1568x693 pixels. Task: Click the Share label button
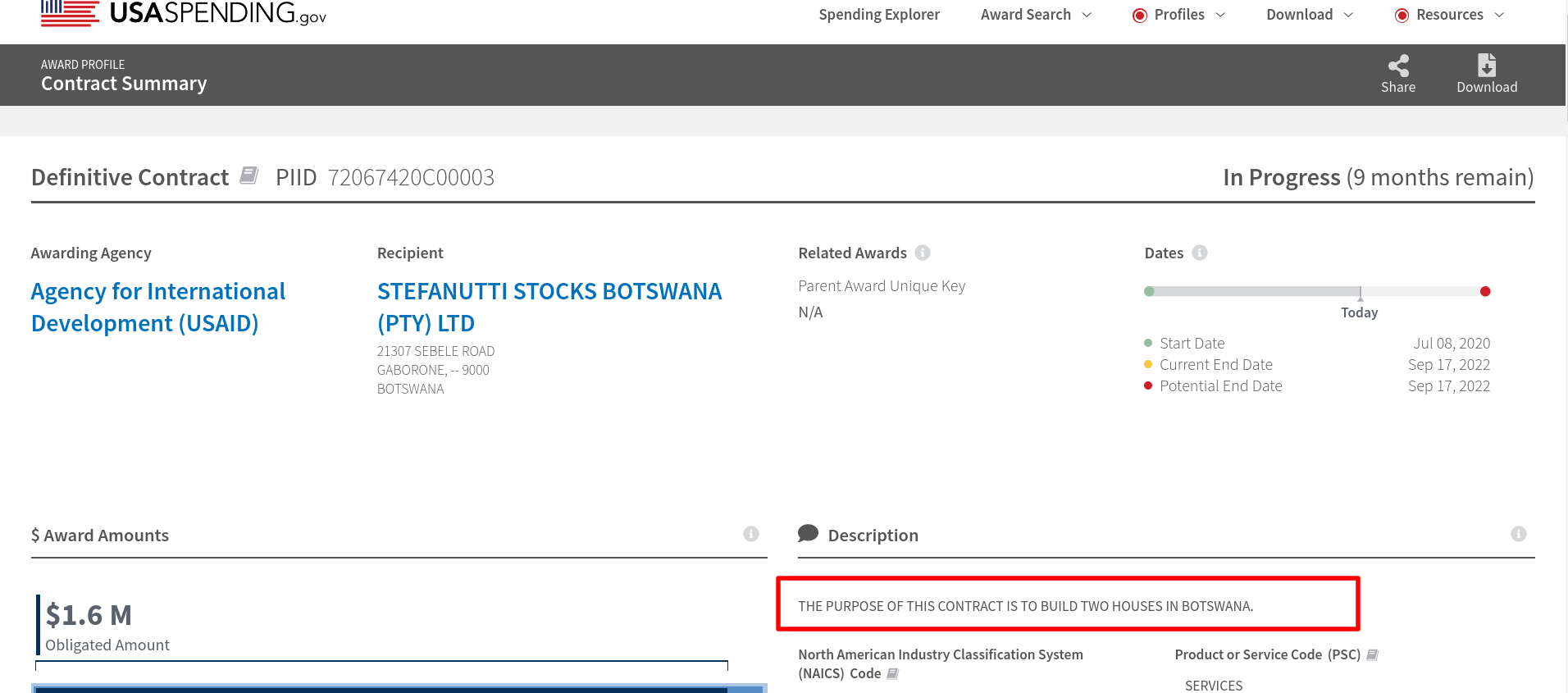(x=1398, y=87)
